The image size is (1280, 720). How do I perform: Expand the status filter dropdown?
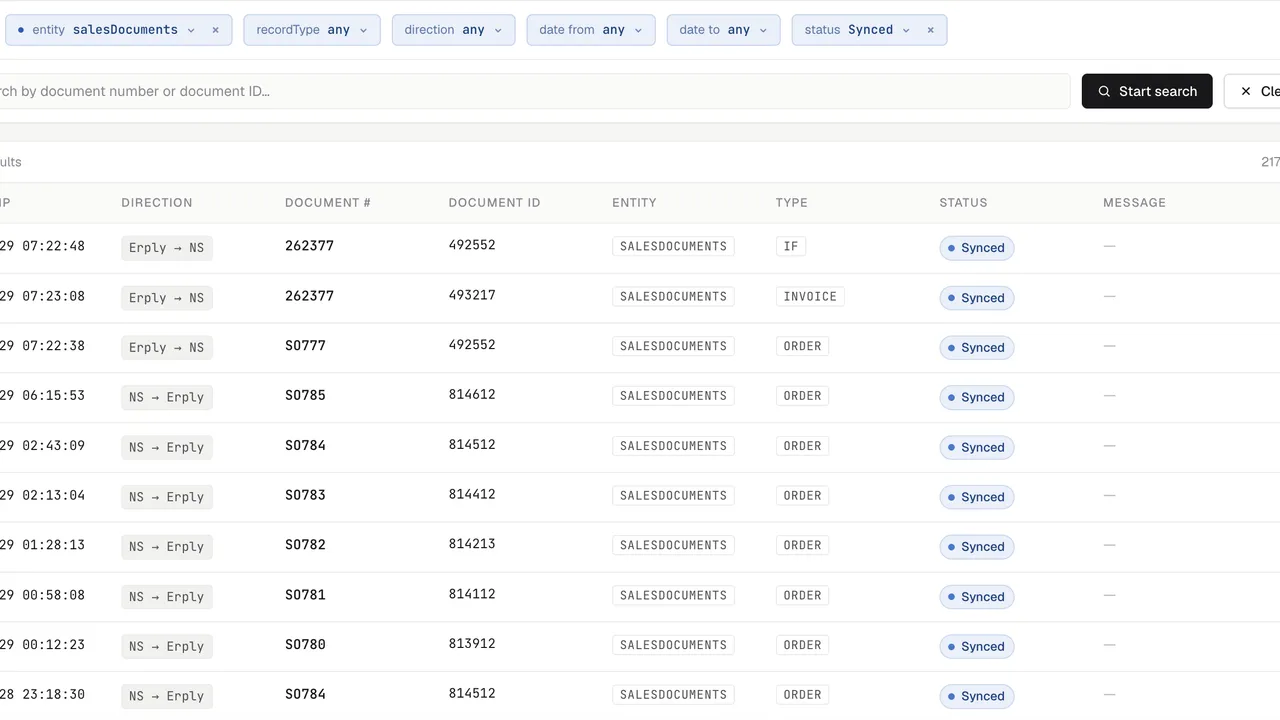(858, 30)
